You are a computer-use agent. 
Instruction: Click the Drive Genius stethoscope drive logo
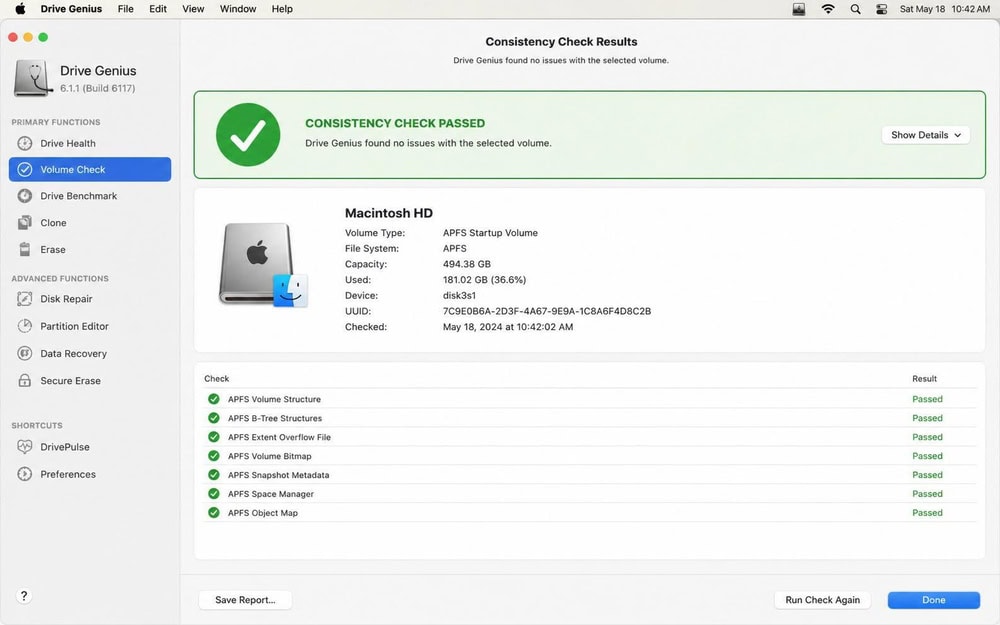pyautogui.click(x=33, y=78)
